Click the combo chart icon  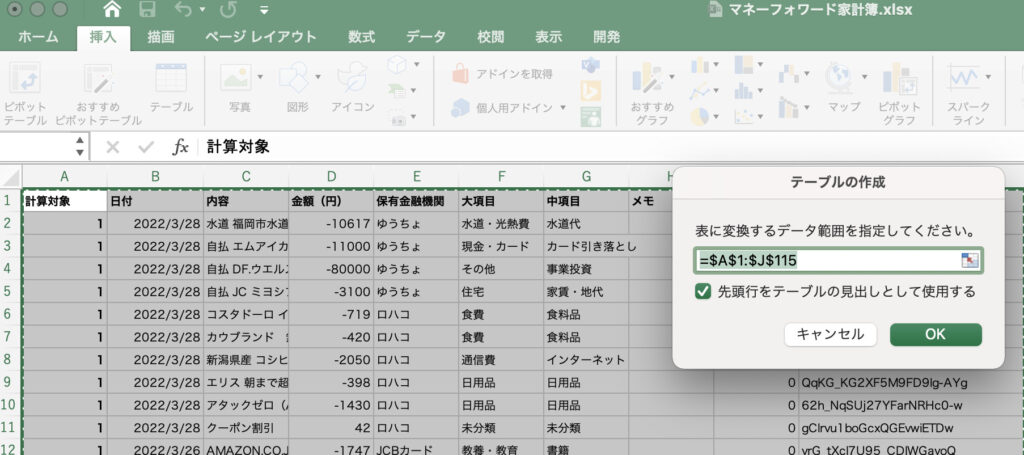[x=789, y=106]
